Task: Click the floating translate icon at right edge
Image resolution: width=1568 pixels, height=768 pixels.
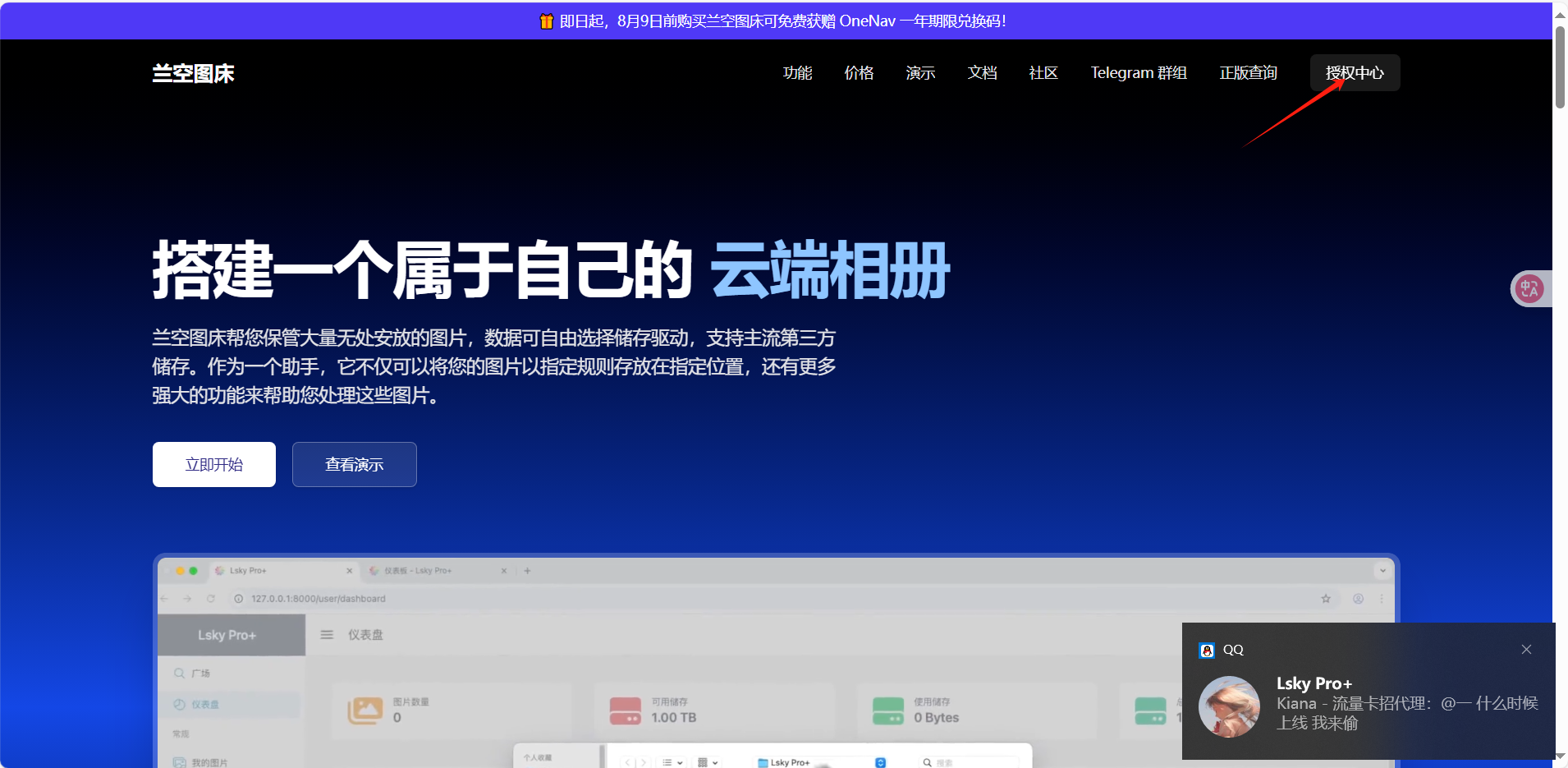Action: [1529, 288]
